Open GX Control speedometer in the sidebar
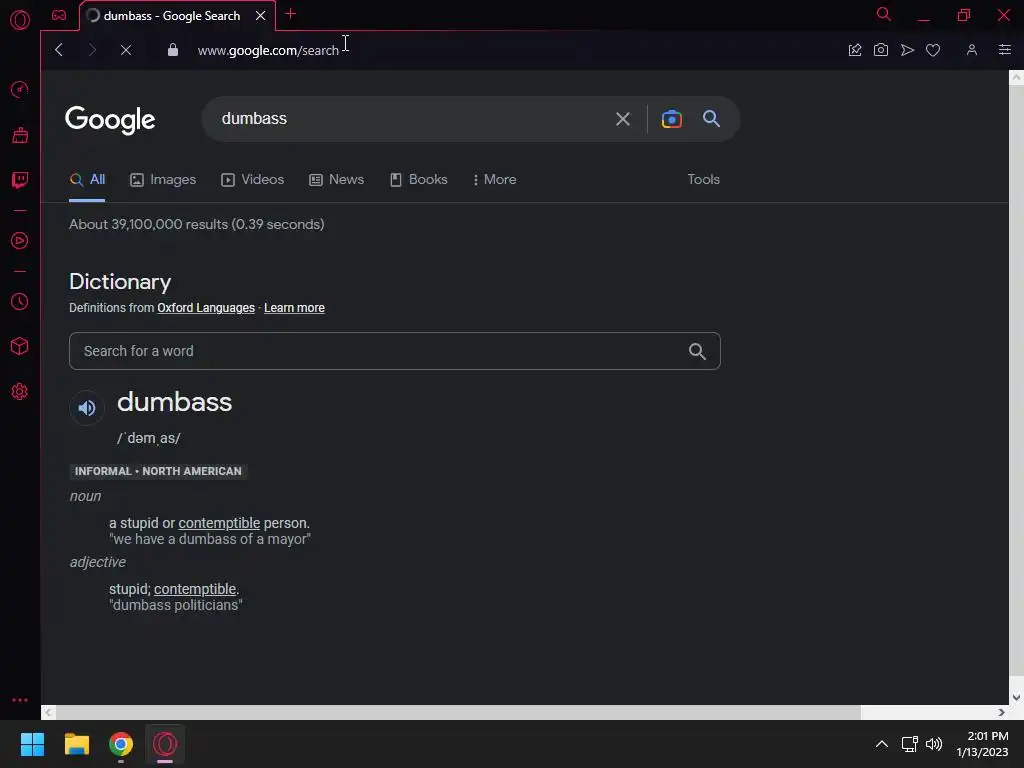The image size is (1024, 768). tap(20, 89)
